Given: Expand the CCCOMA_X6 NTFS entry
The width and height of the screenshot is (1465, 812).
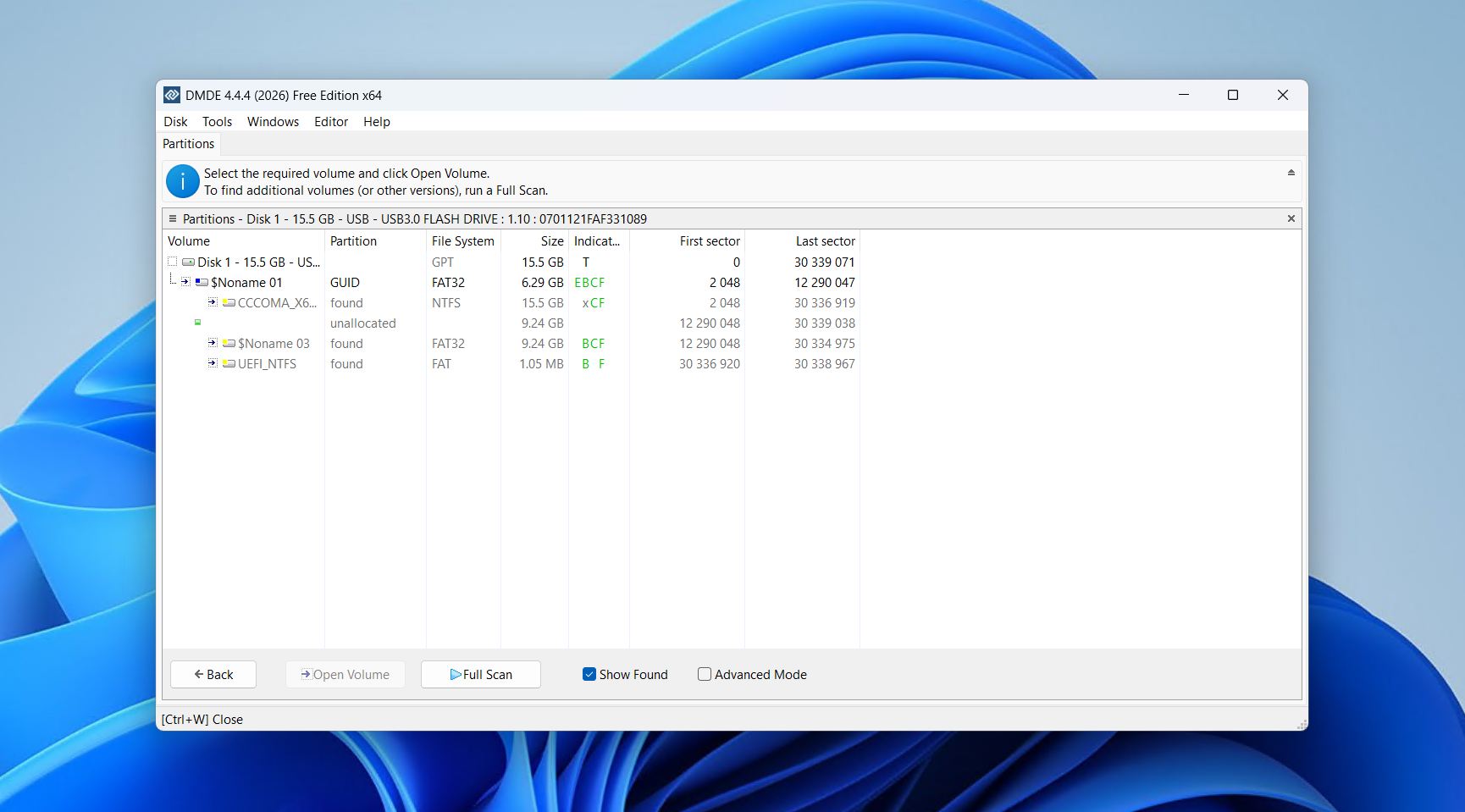Looking at the screenshot, I should (x=212, y=302).
